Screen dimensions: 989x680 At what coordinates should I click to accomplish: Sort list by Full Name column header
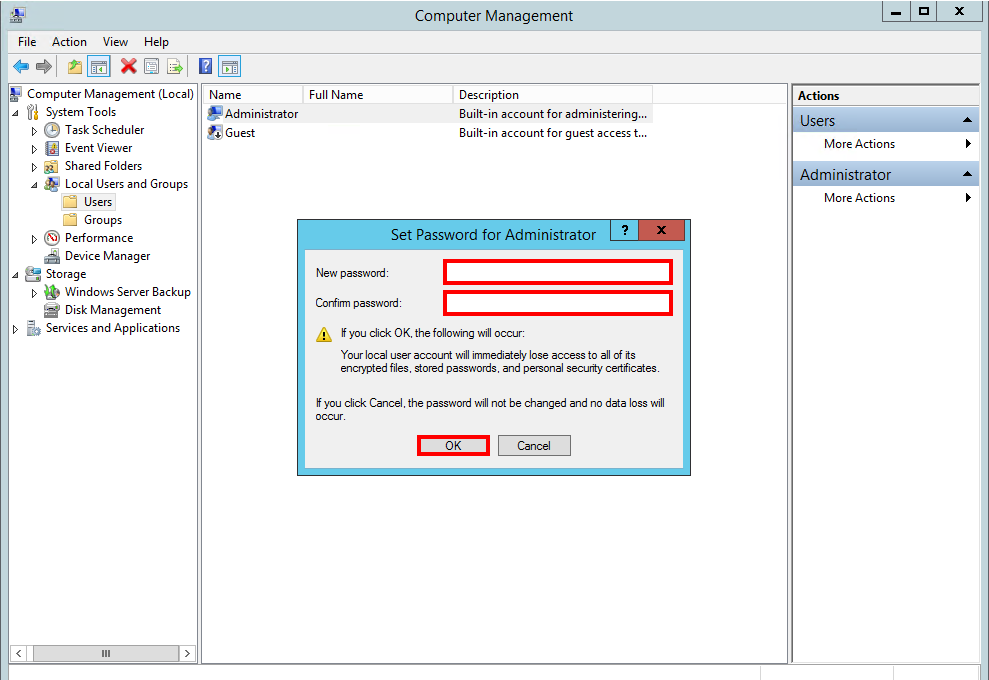point(378,95)
